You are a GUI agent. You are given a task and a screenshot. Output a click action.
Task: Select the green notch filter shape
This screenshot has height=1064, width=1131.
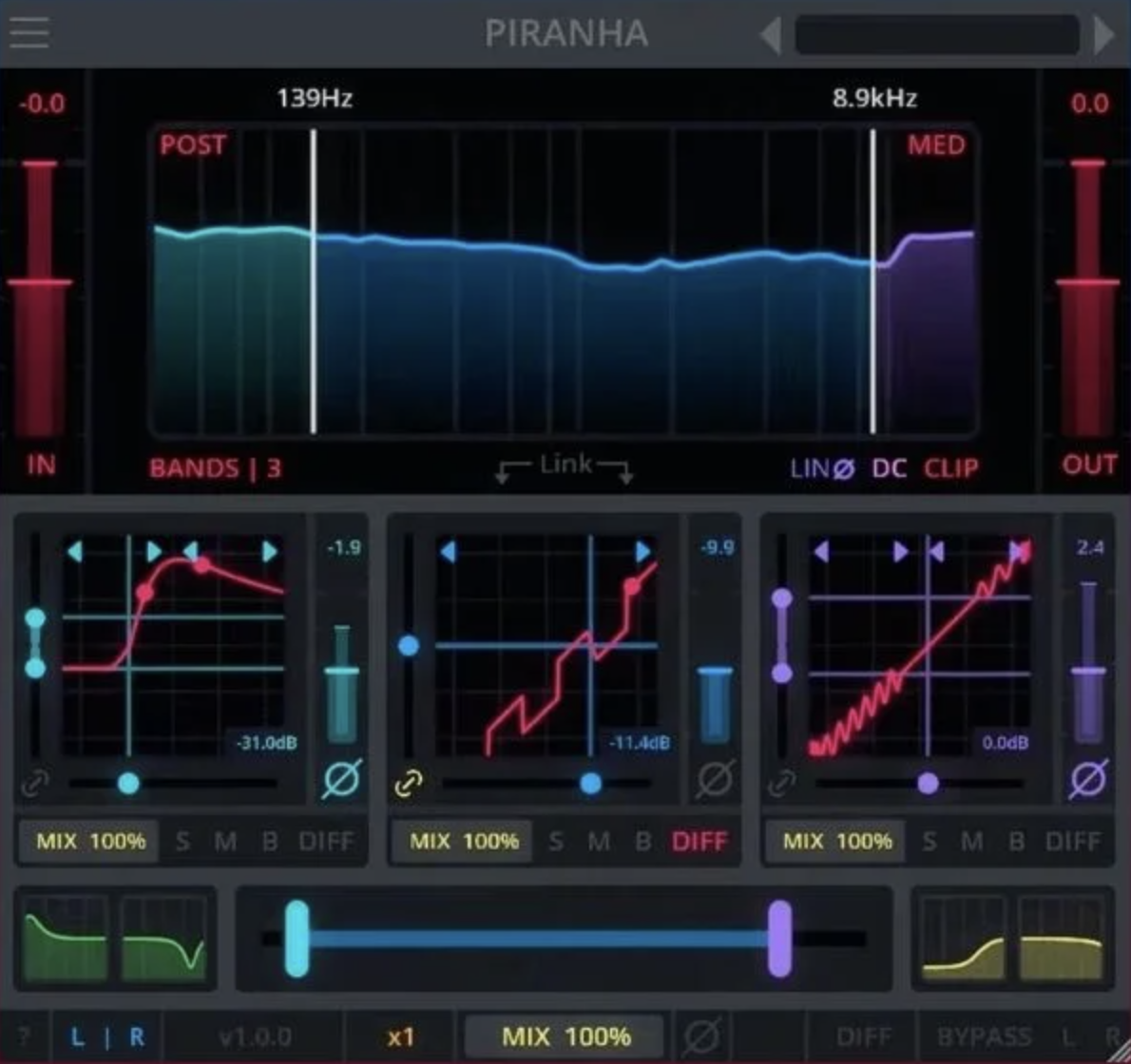(163, 937)
